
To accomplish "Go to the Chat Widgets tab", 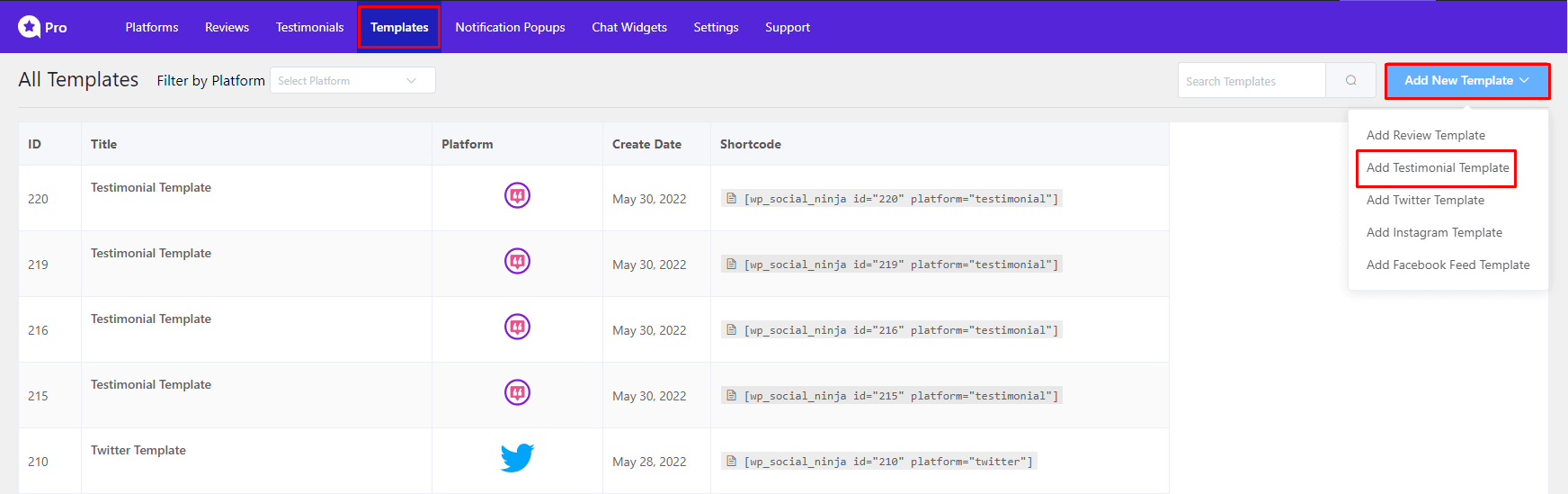I will pyautogui.click(x=628, y=27).
